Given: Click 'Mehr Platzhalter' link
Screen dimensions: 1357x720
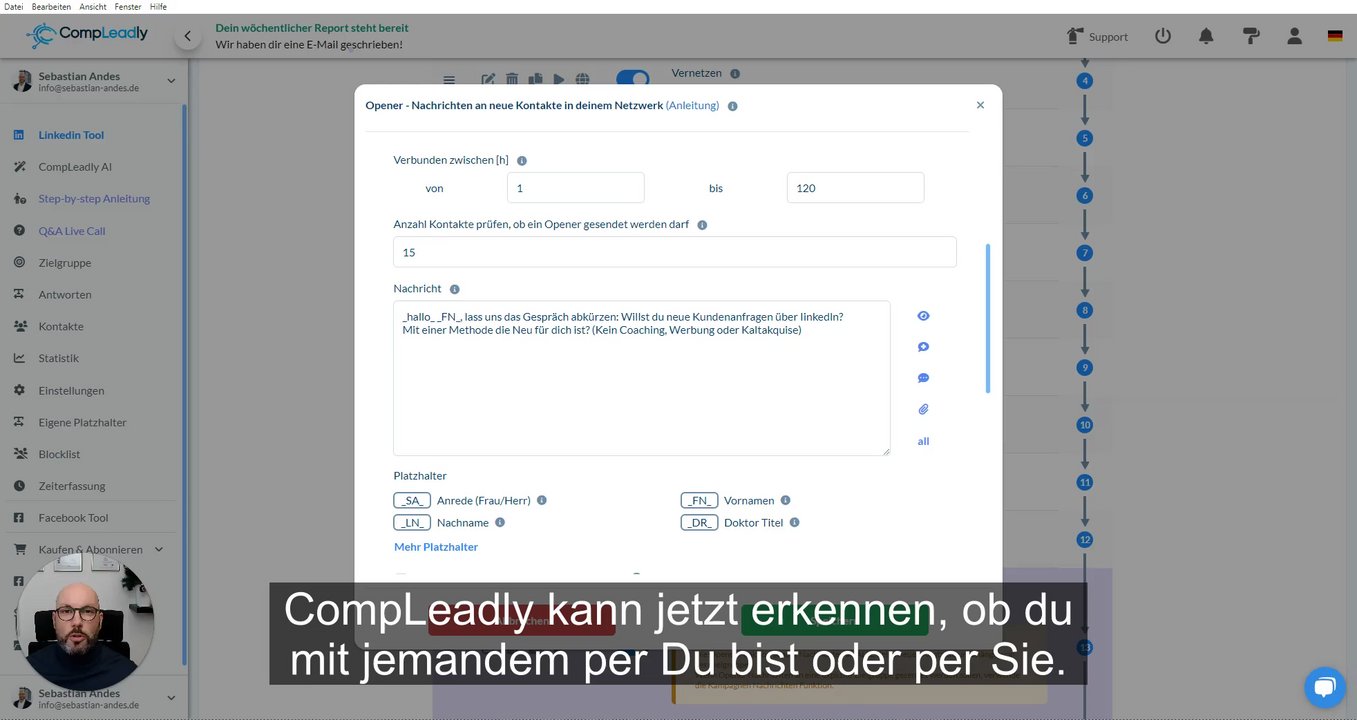Looking at the screenshot, I should (x=436, y=547).
